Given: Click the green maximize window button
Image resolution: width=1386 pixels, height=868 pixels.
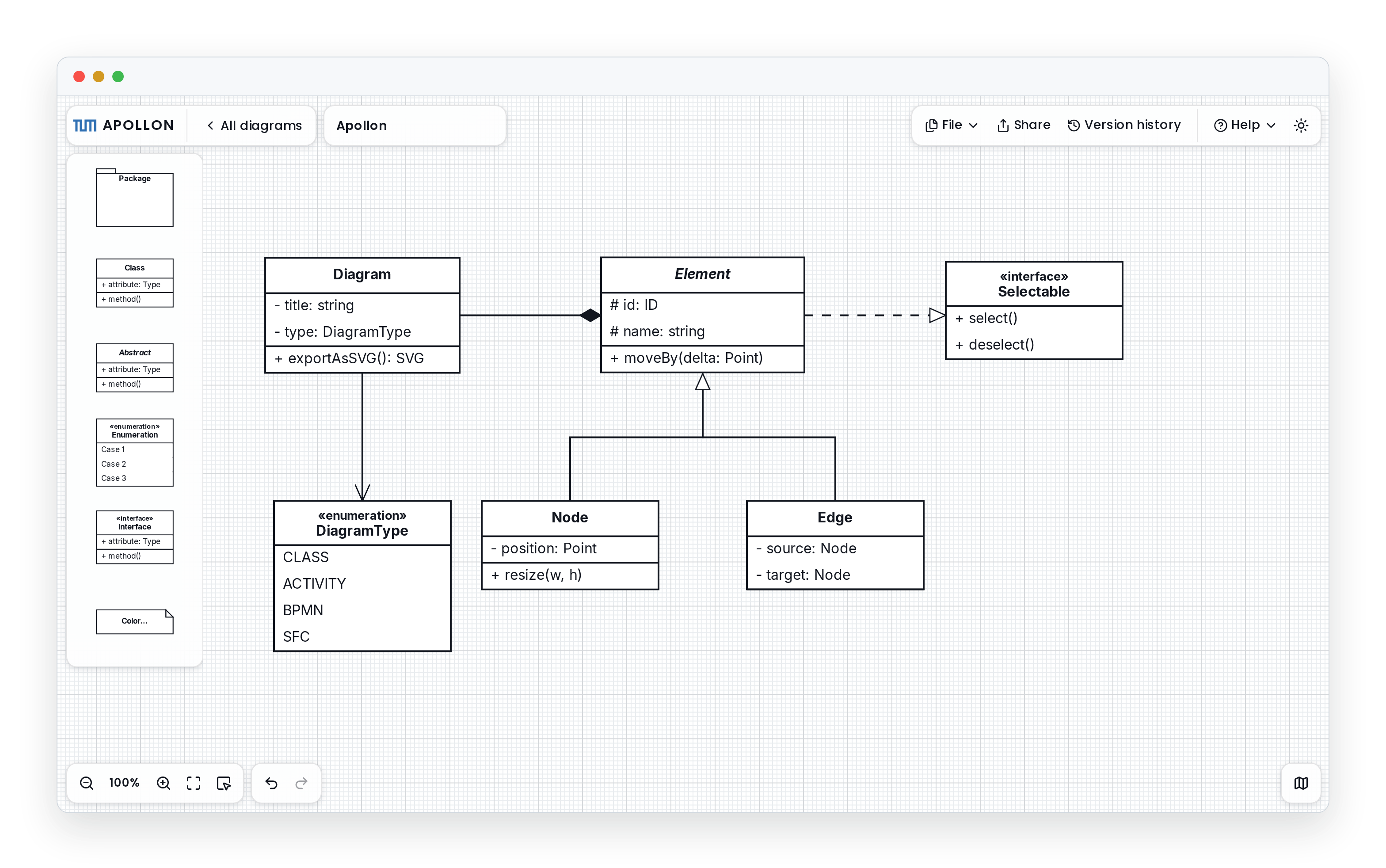Looking at the screenshot, I should 118,76.
